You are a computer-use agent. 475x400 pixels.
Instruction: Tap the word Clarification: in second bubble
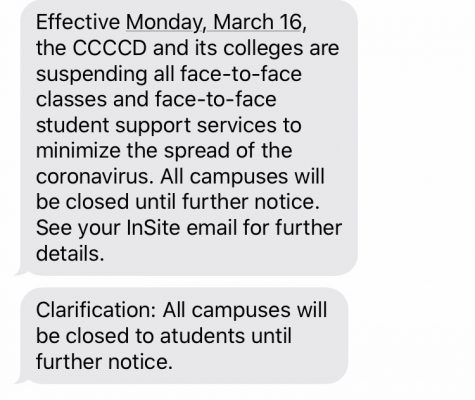pyautogui.click(x=96, y=310)
